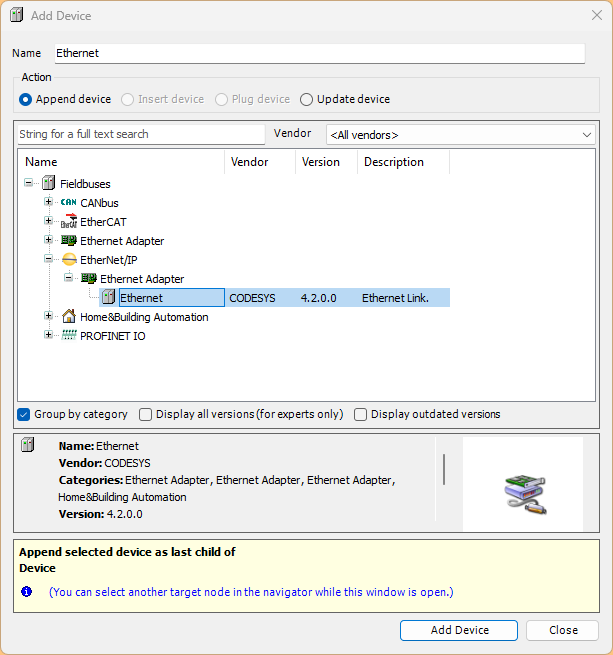Click the disabled Plug device radio button

(x=221, y=99)
